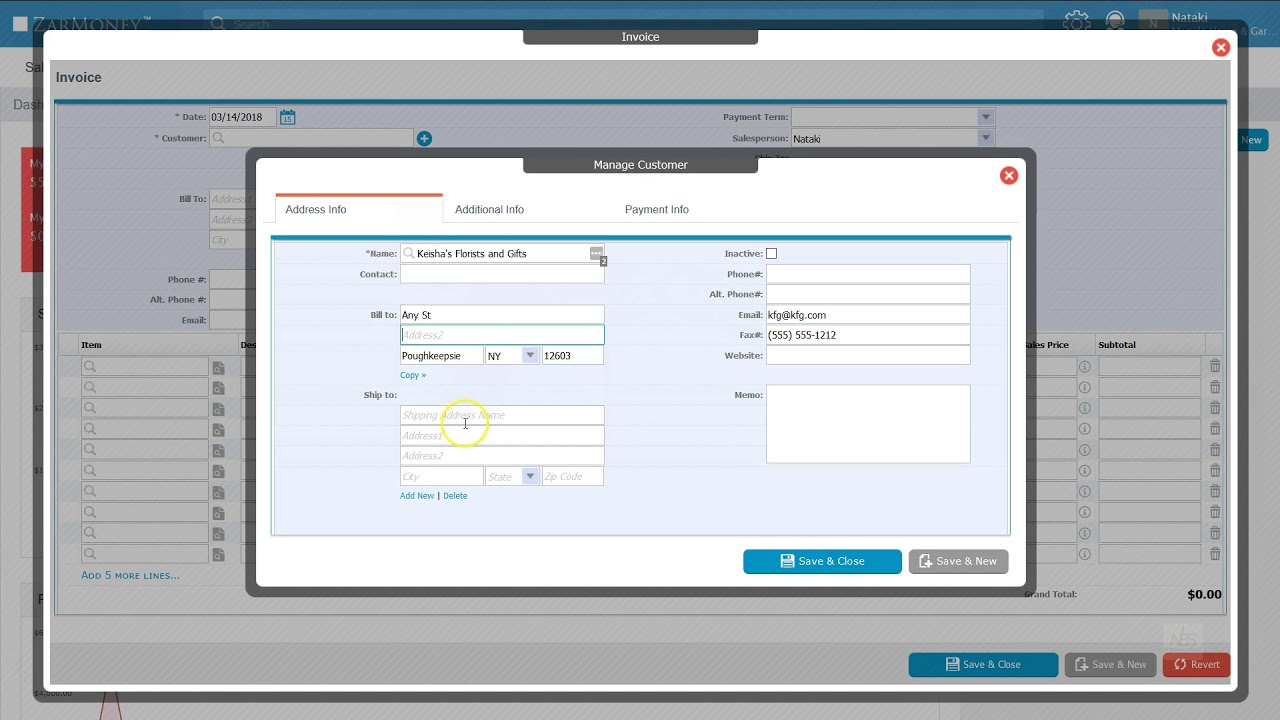The image size is (1280, 720).
Task: Click the Fax# field with (555) 555-1212
Action: 868,335
